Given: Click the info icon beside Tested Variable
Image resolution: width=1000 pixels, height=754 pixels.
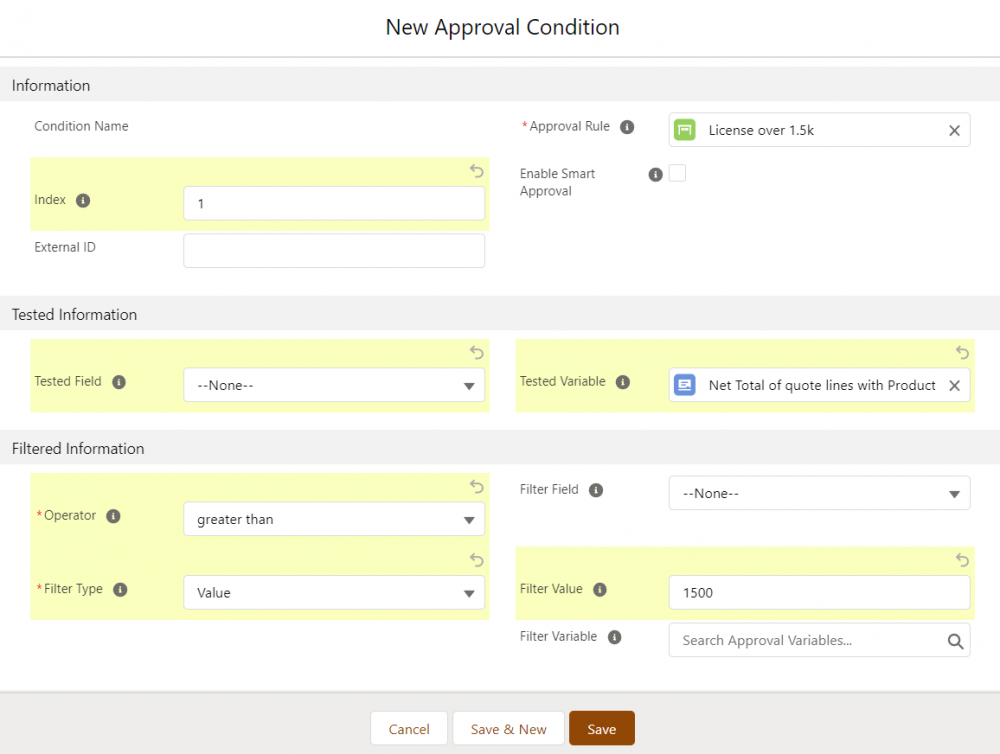Looking at the screenshot, I should (622, 382).
